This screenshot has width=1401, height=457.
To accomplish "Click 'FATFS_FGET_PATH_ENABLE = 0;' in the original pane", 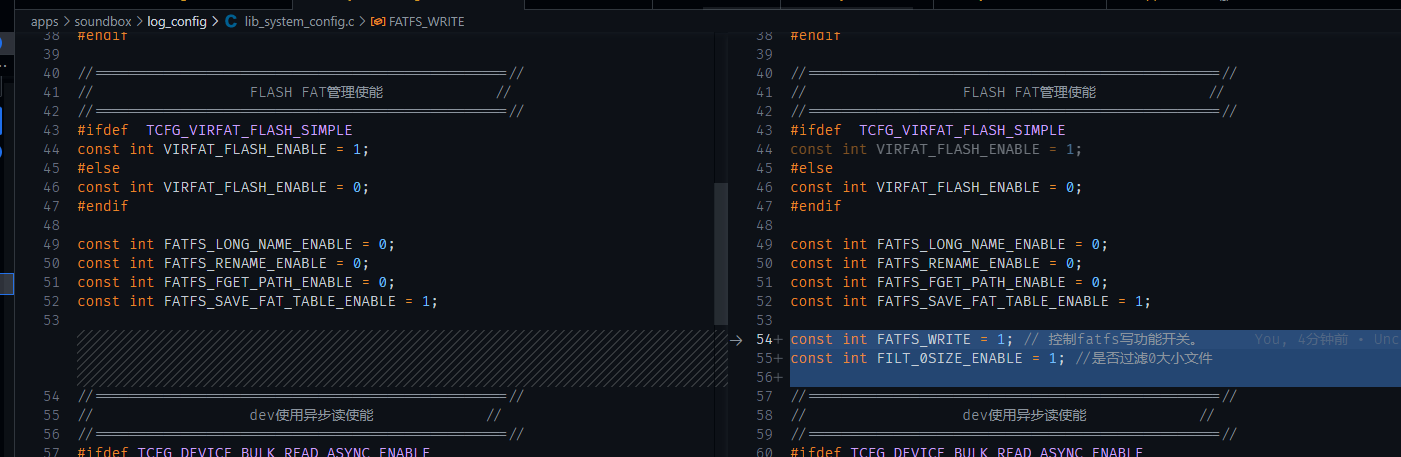I will [x=280, y=282].
